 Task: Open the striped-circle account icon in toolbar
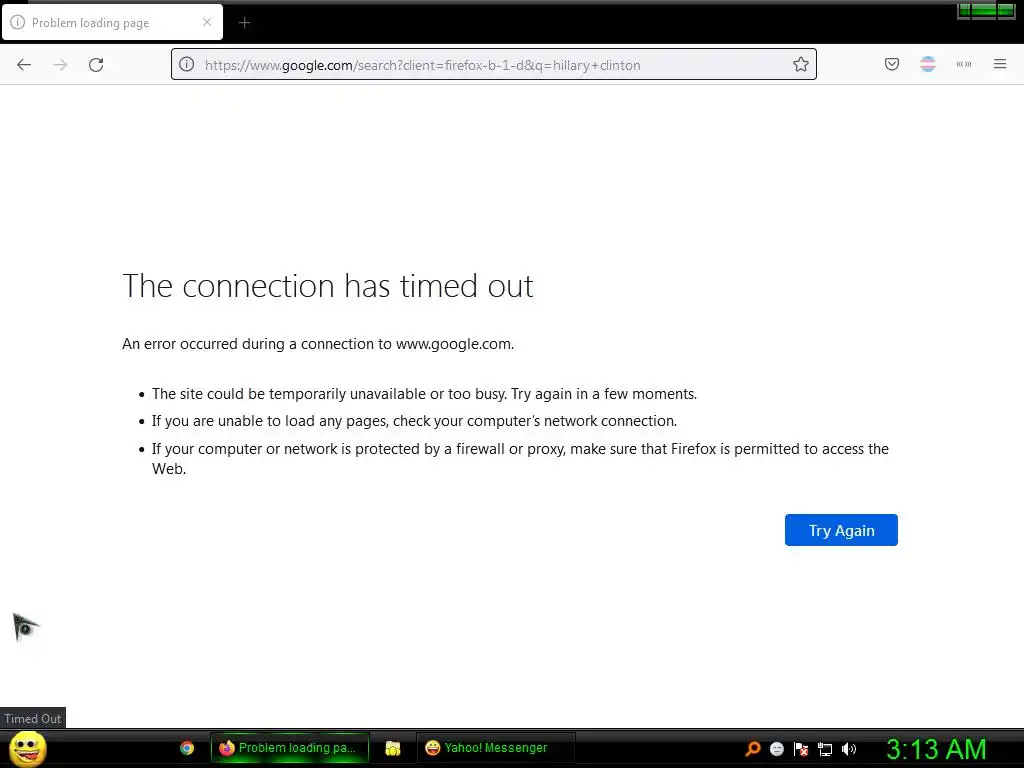(x=927, y=64)
